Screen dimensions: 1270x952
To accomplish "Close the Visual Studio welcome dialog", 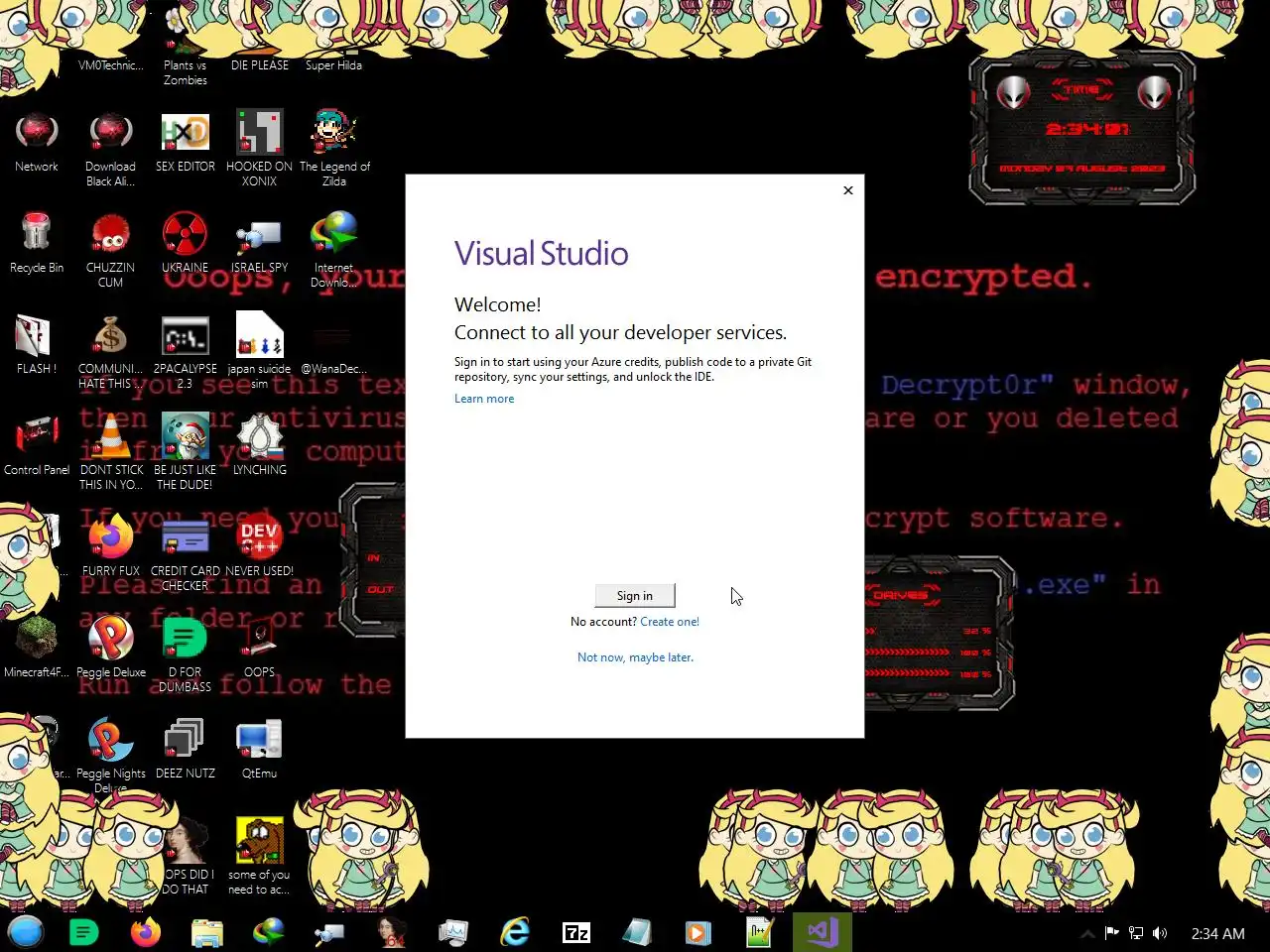I will (848, 190).
